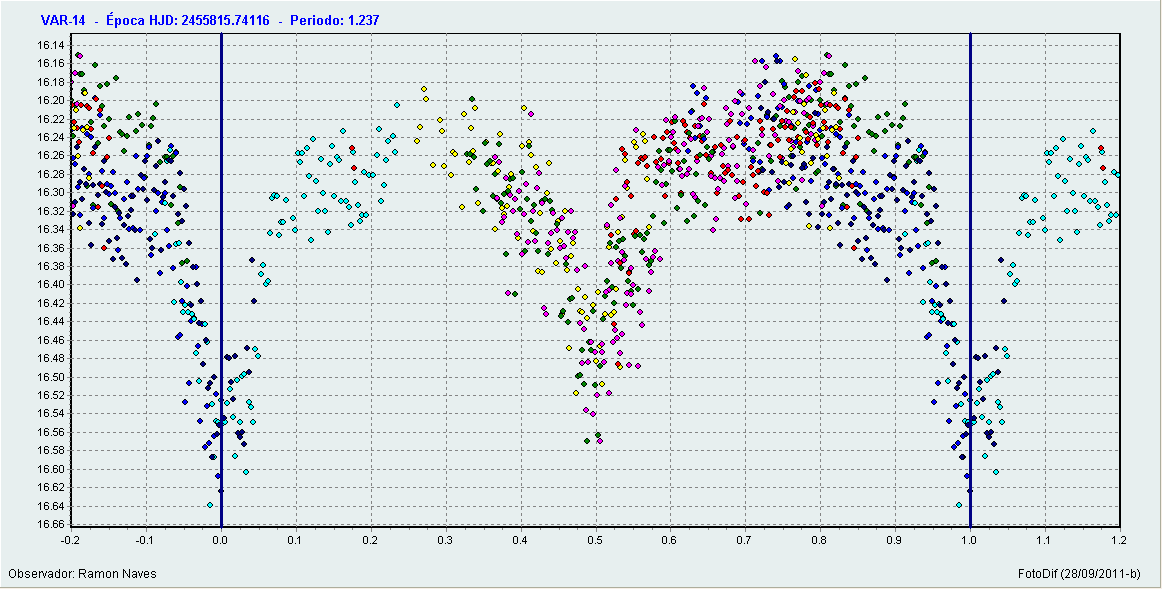Select the 16.34 y-axis value
Image resolution: width=1162 pixels, height=589 pixels.
tap(50, 229)
